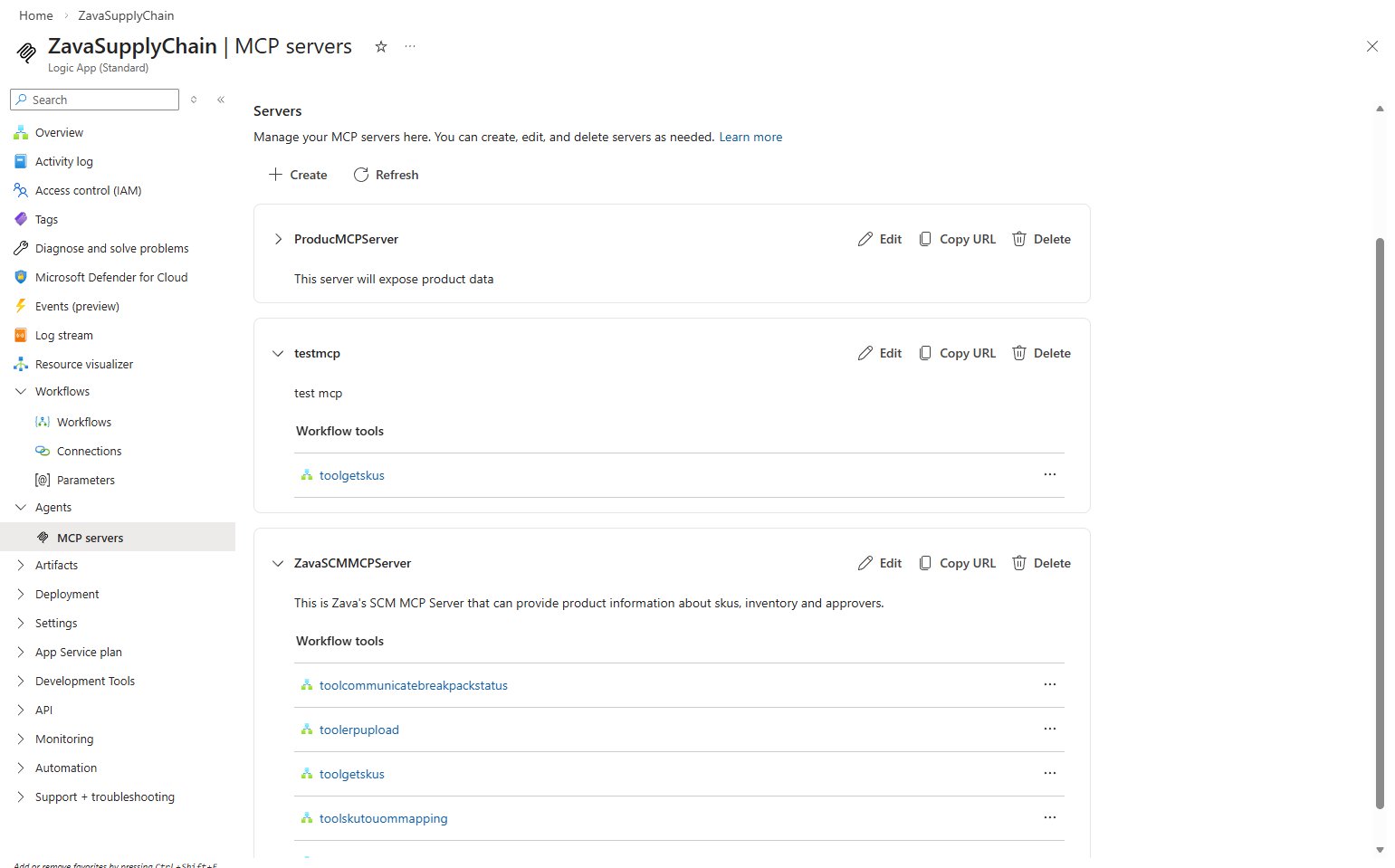Open the Learn more link

pos(750,137)
